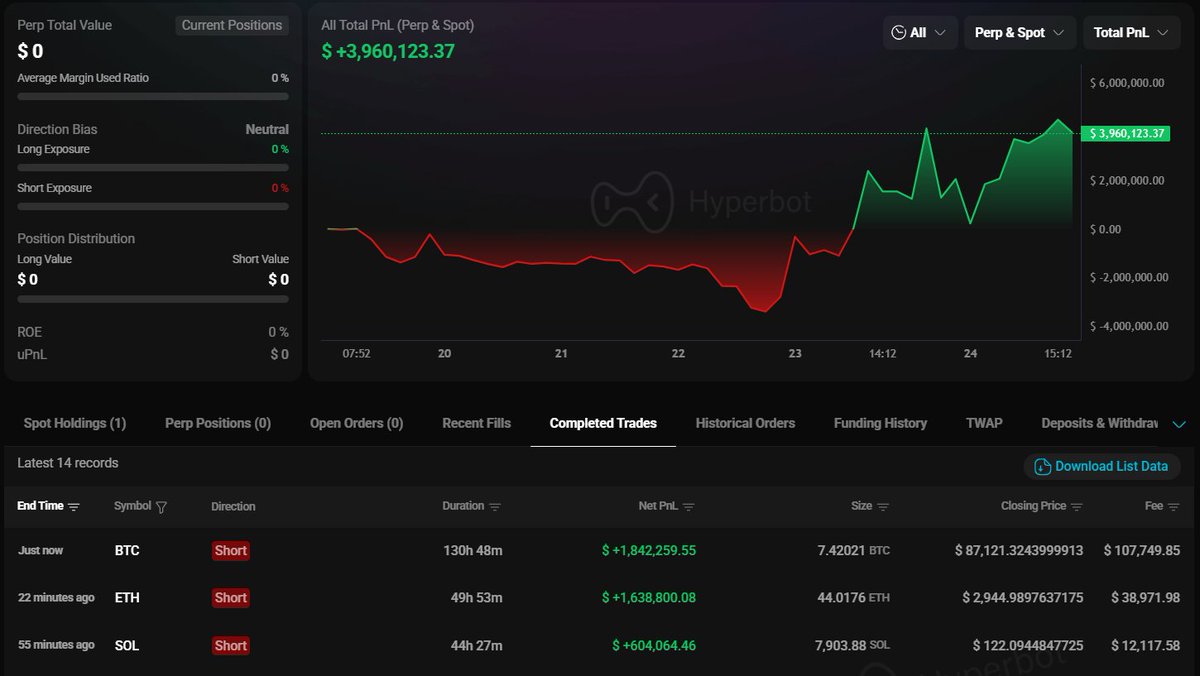The height and width of the screenshot is (676, 1200).
Task: Switch to the Spot Holdings tab
Action: point(75,423)
